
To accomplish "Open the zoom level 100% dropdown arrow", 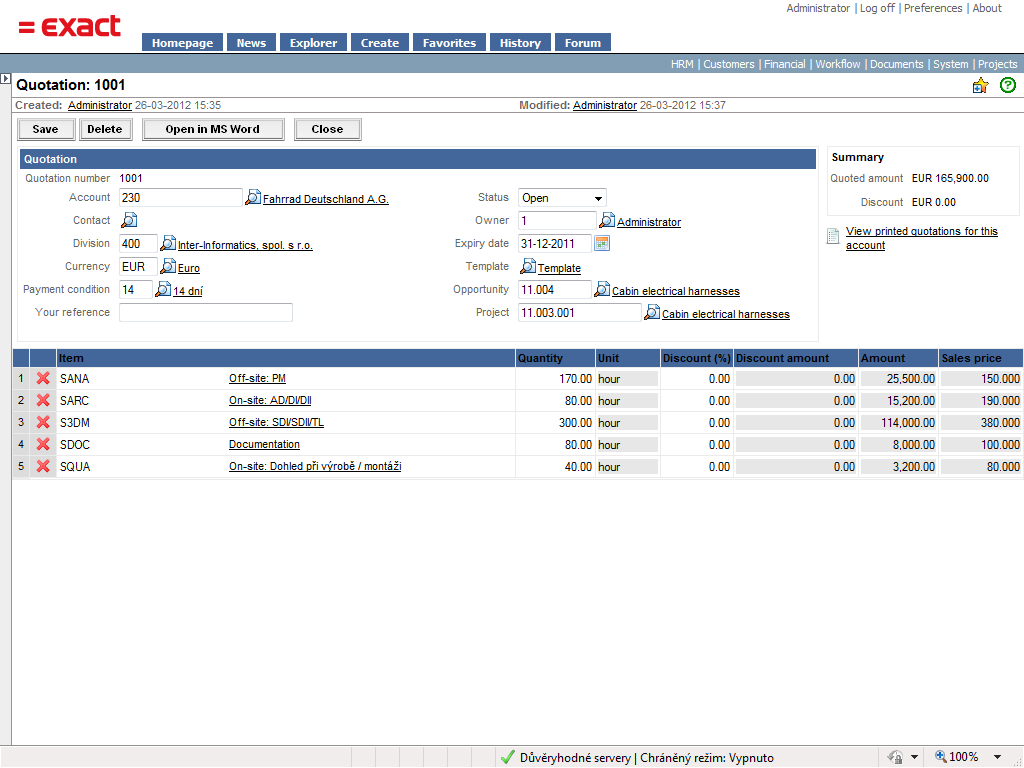I will coord(997,757).
